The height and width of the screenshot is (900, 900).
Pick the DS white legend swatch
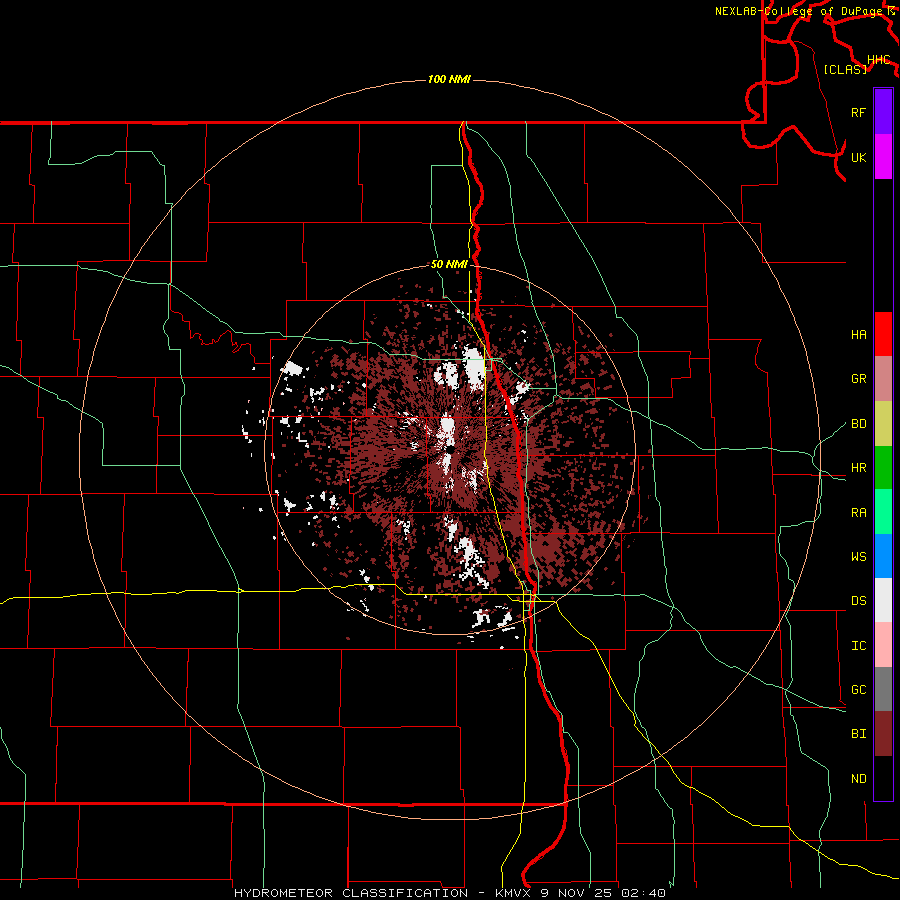point(883,600)
